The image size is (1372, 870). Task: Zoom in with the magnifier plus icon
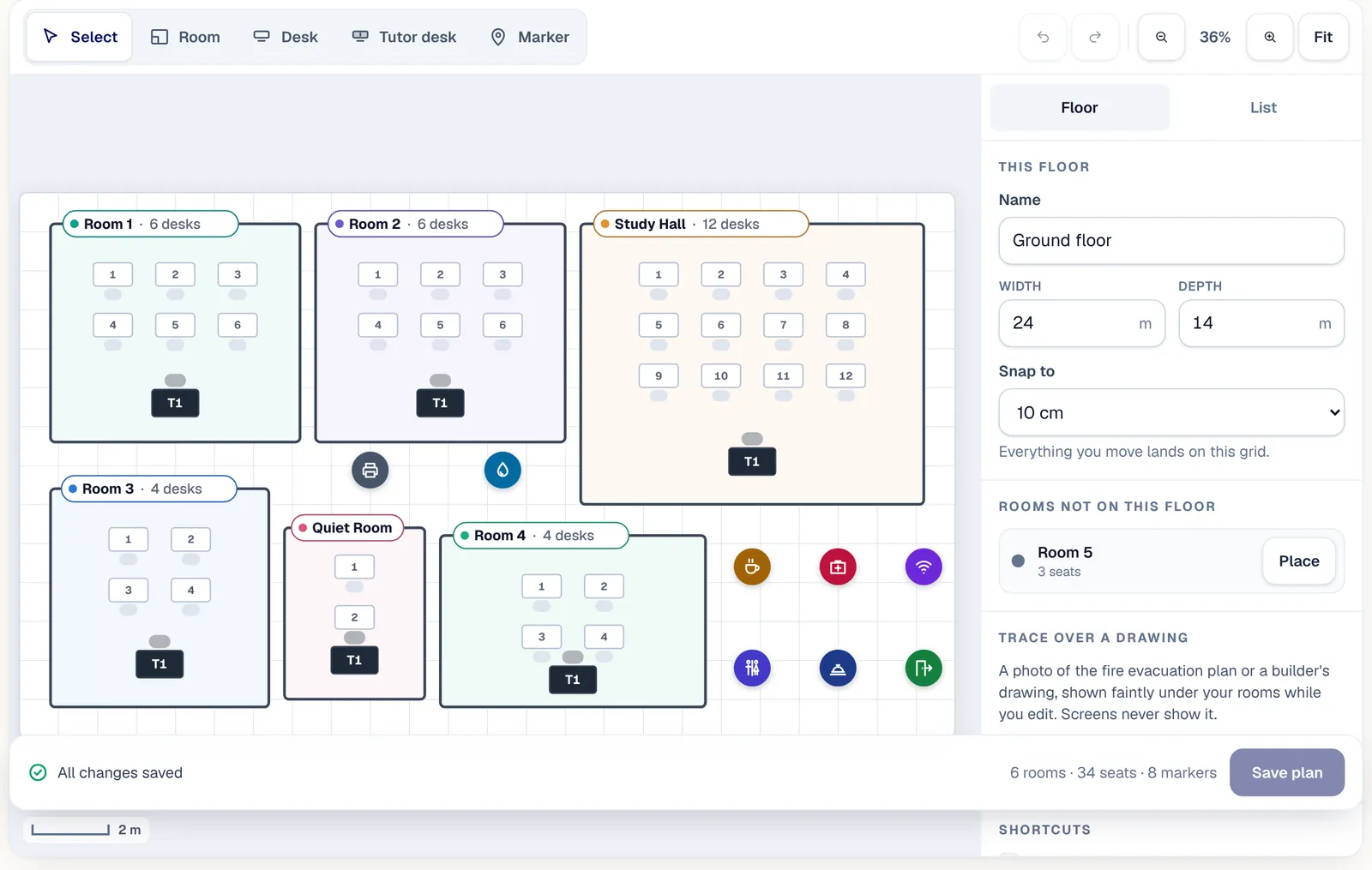[x=1270, y=37]
